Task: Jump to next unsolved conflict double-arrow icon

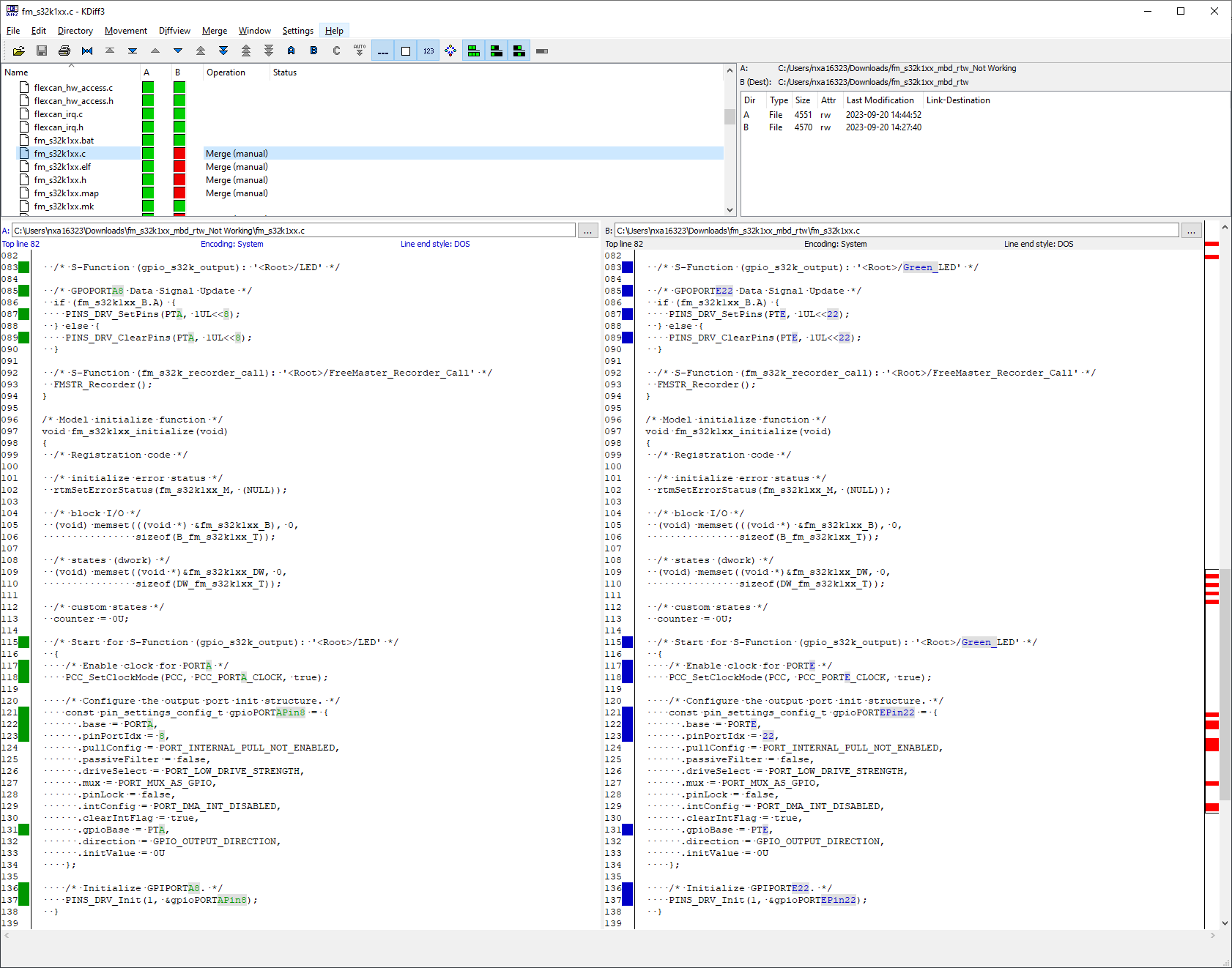Action: pos(223,51)
